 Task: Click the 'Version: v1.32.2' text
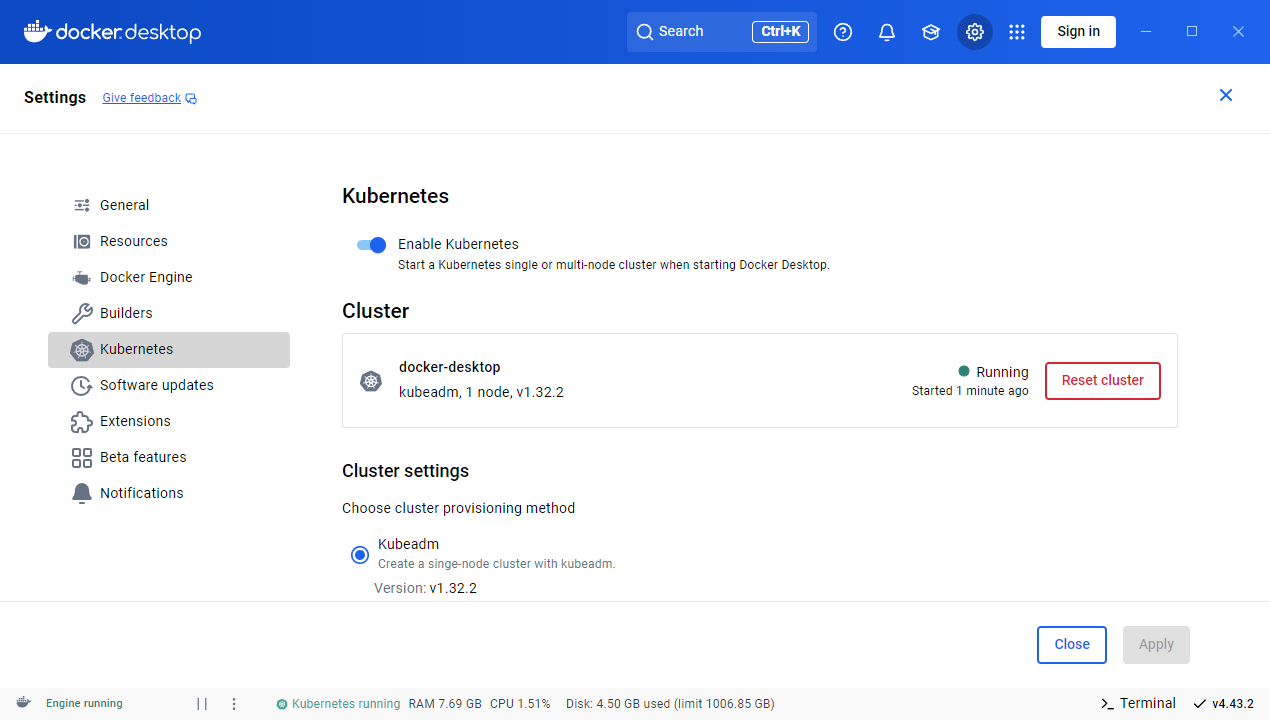425,588
